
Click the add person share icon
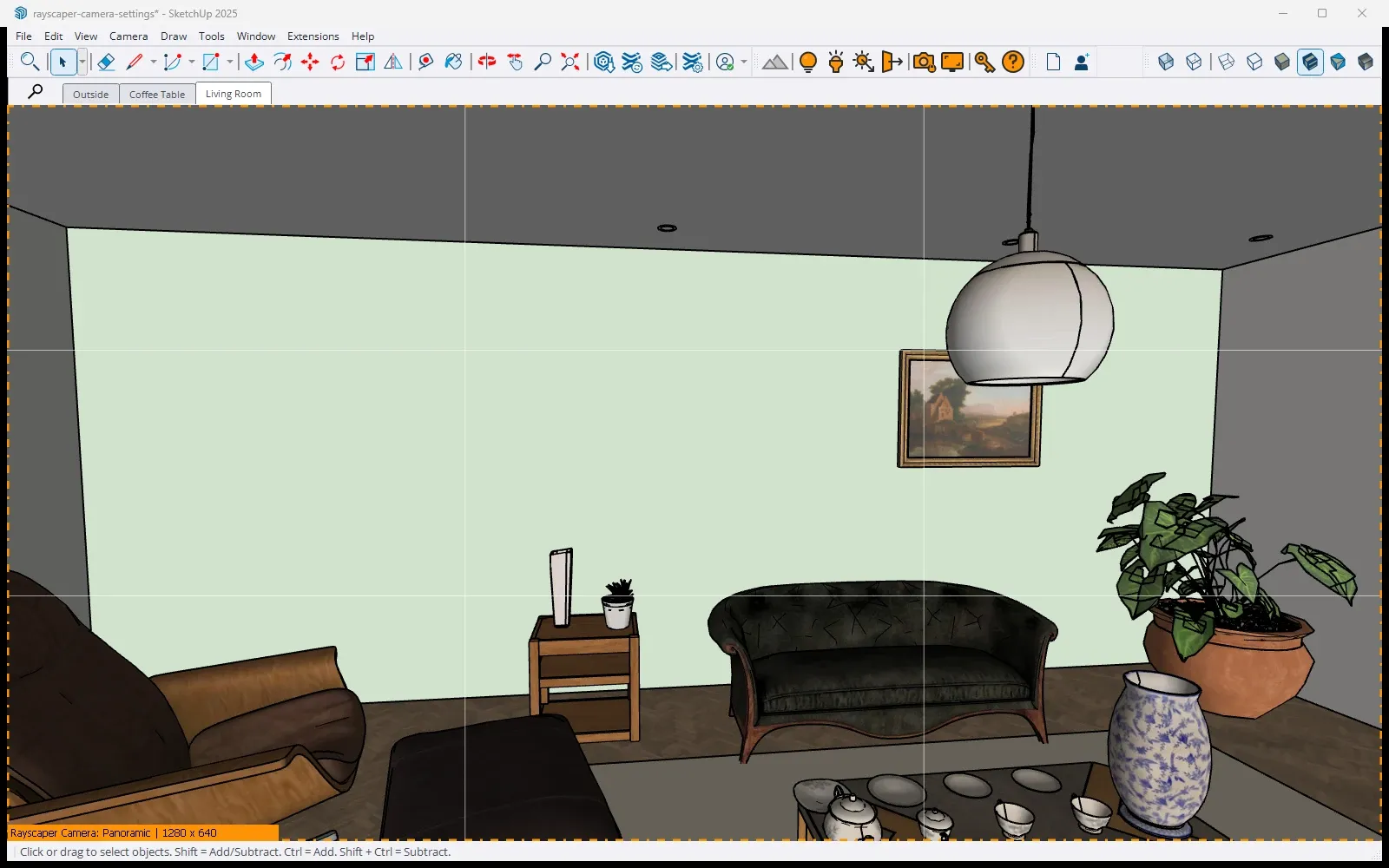(1082, 62)
